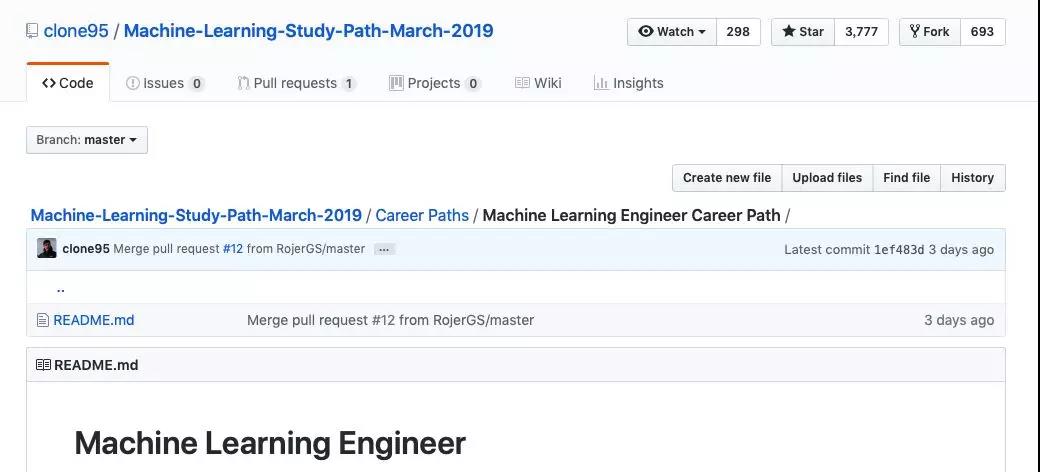1040x472 pixels.
Task: Fork this repository
Action: [930, 32]
